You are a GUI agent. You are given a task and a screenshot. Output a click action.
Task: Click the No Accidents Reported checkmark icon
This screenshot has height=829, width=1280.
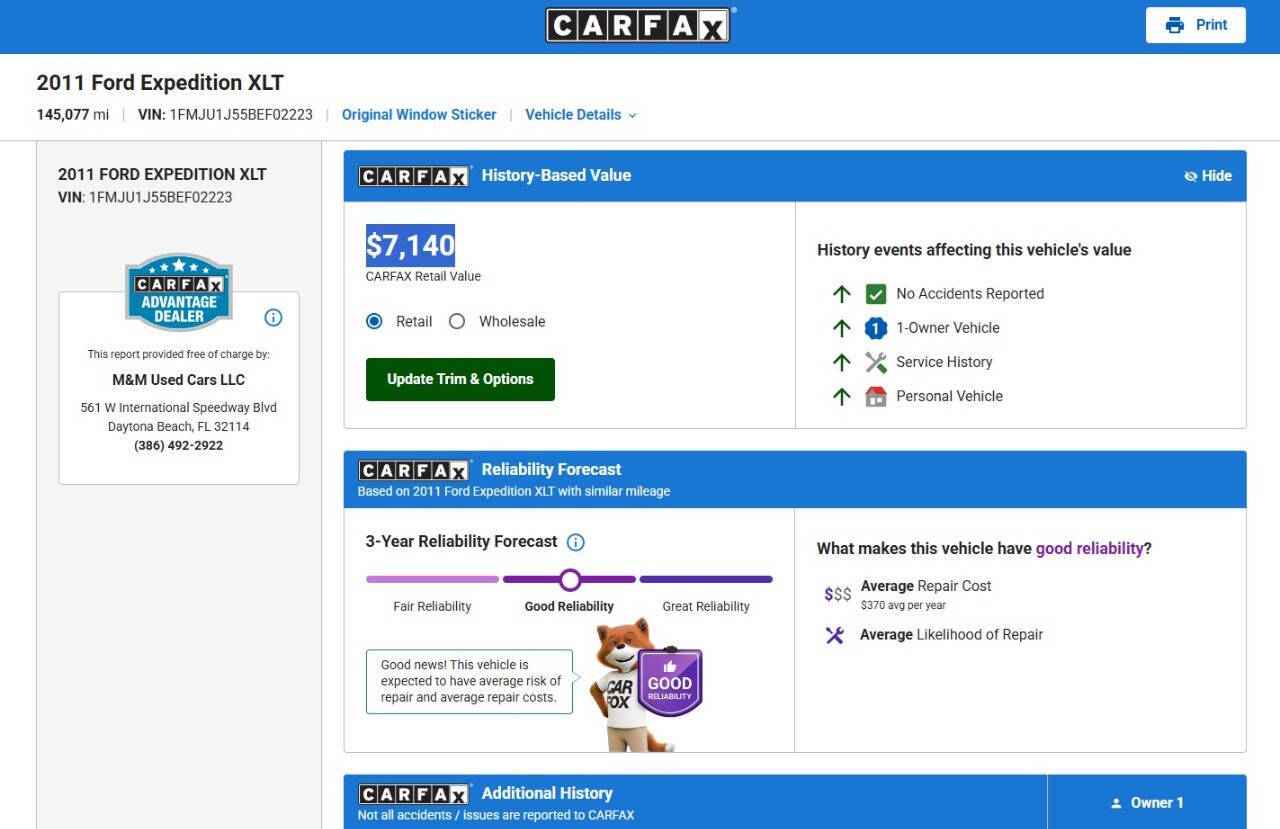click(x=876, y=294)
